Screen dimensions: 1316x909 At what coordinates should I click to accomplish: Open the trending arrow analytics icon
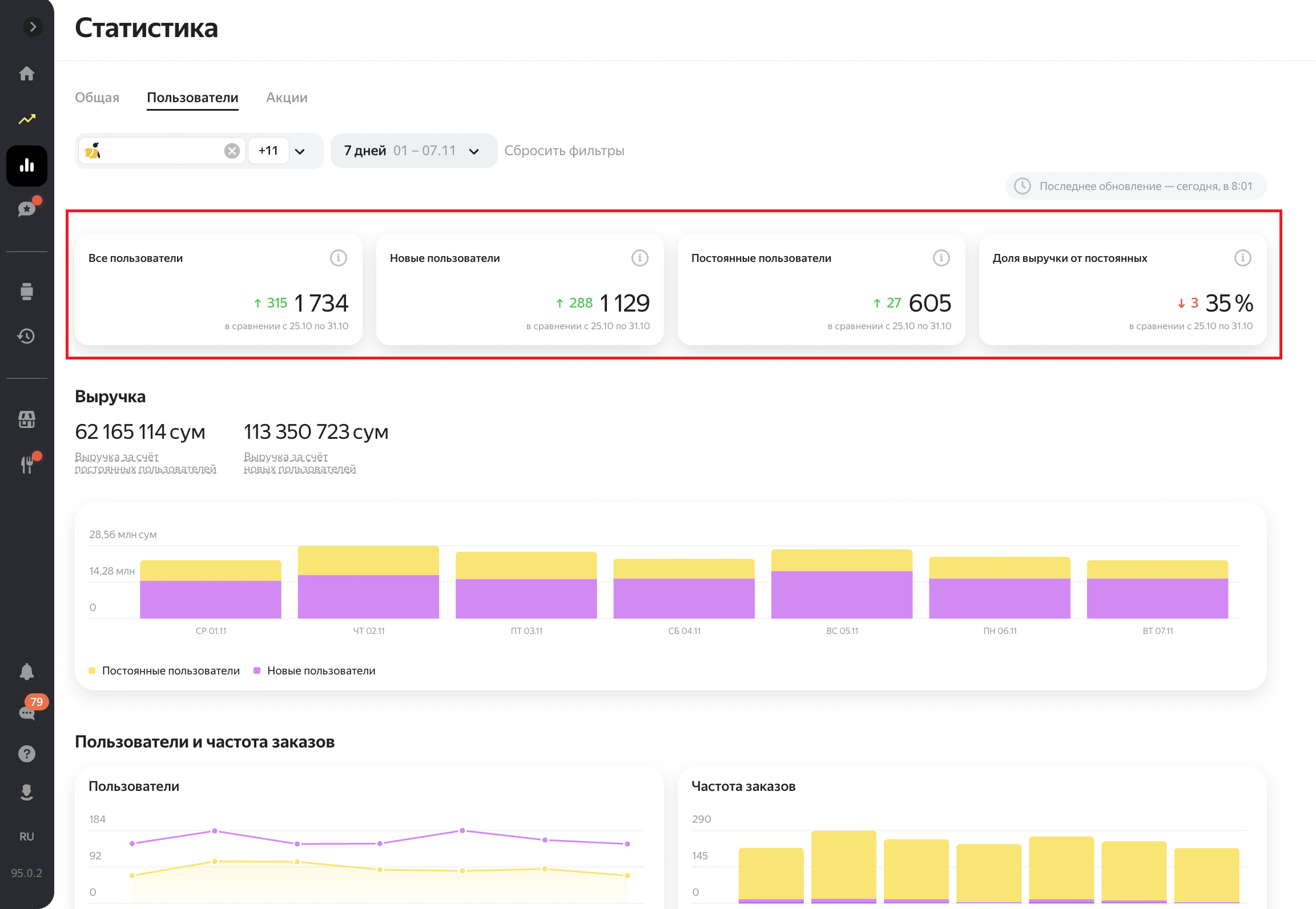point(27,119)
